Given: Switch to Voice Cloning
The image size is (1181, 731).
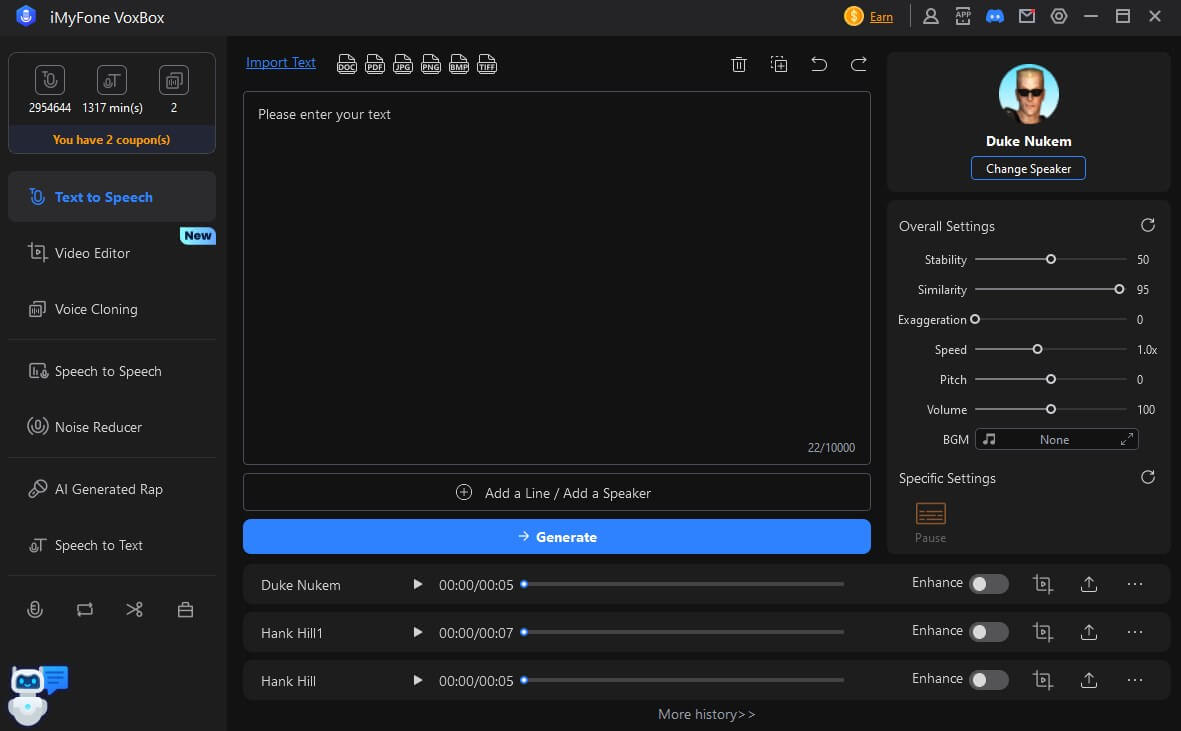Looking at the screenshot, I should [x=95, y=309].
